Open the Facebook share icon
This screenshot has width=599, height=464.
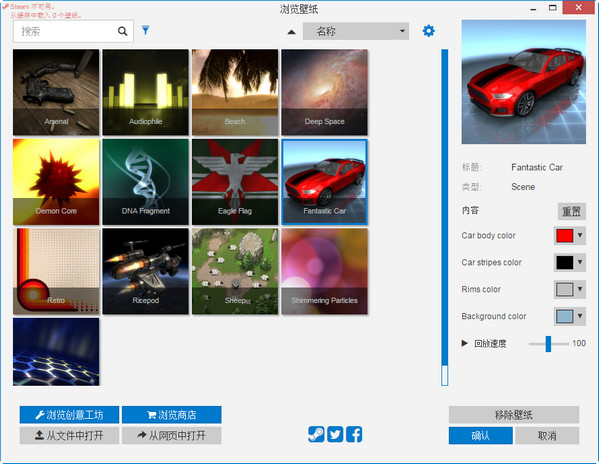point(354,434)
